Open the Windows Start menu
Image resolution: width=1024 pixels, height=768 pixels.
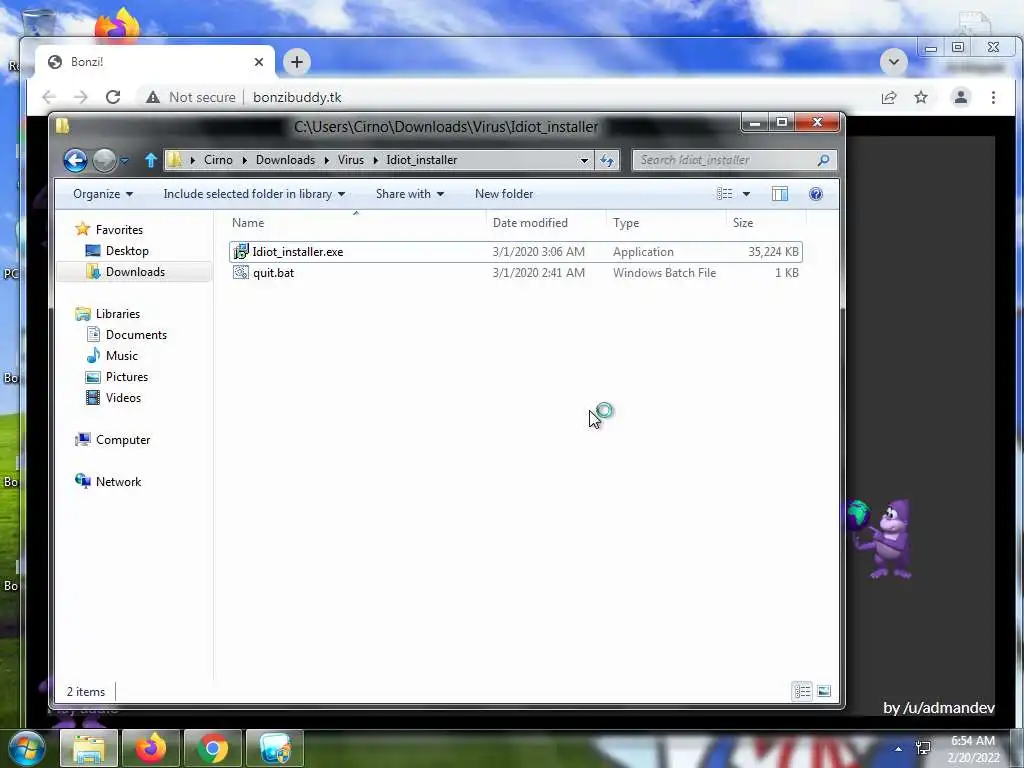tap(26, 748)
